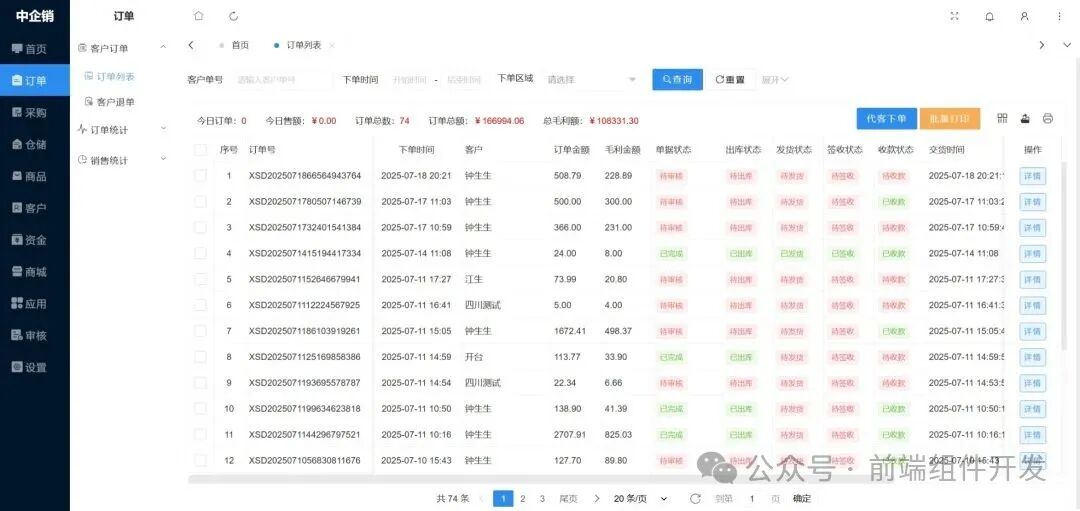Select checkbox for order row 3
Screen dimensions: 1080x511
coord(200,227)
